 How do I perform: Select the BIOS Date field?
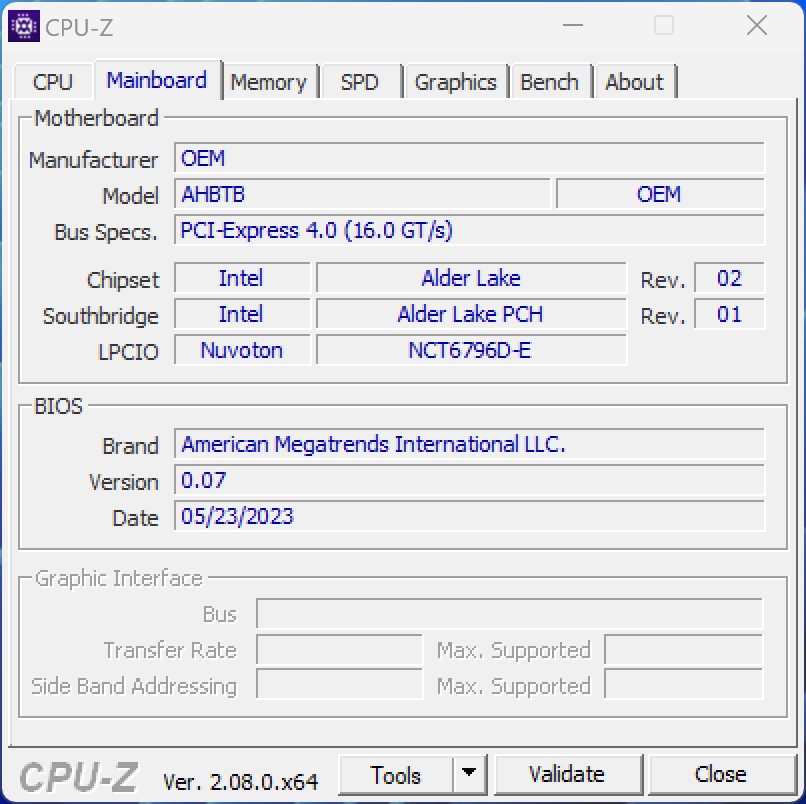tap(468, 516)
